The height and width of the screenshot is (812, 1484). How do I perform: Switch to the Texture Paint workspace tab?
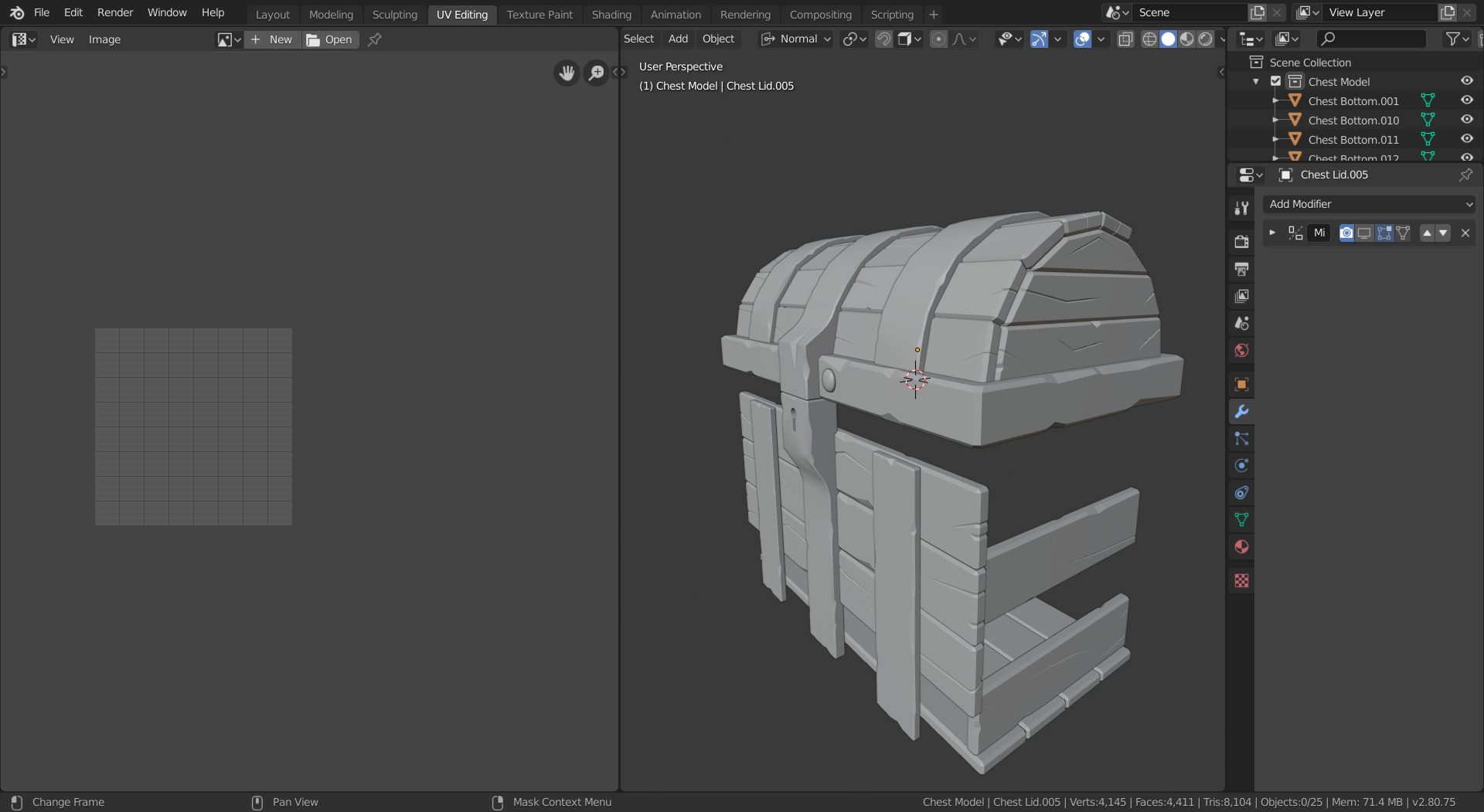[539, 15]
